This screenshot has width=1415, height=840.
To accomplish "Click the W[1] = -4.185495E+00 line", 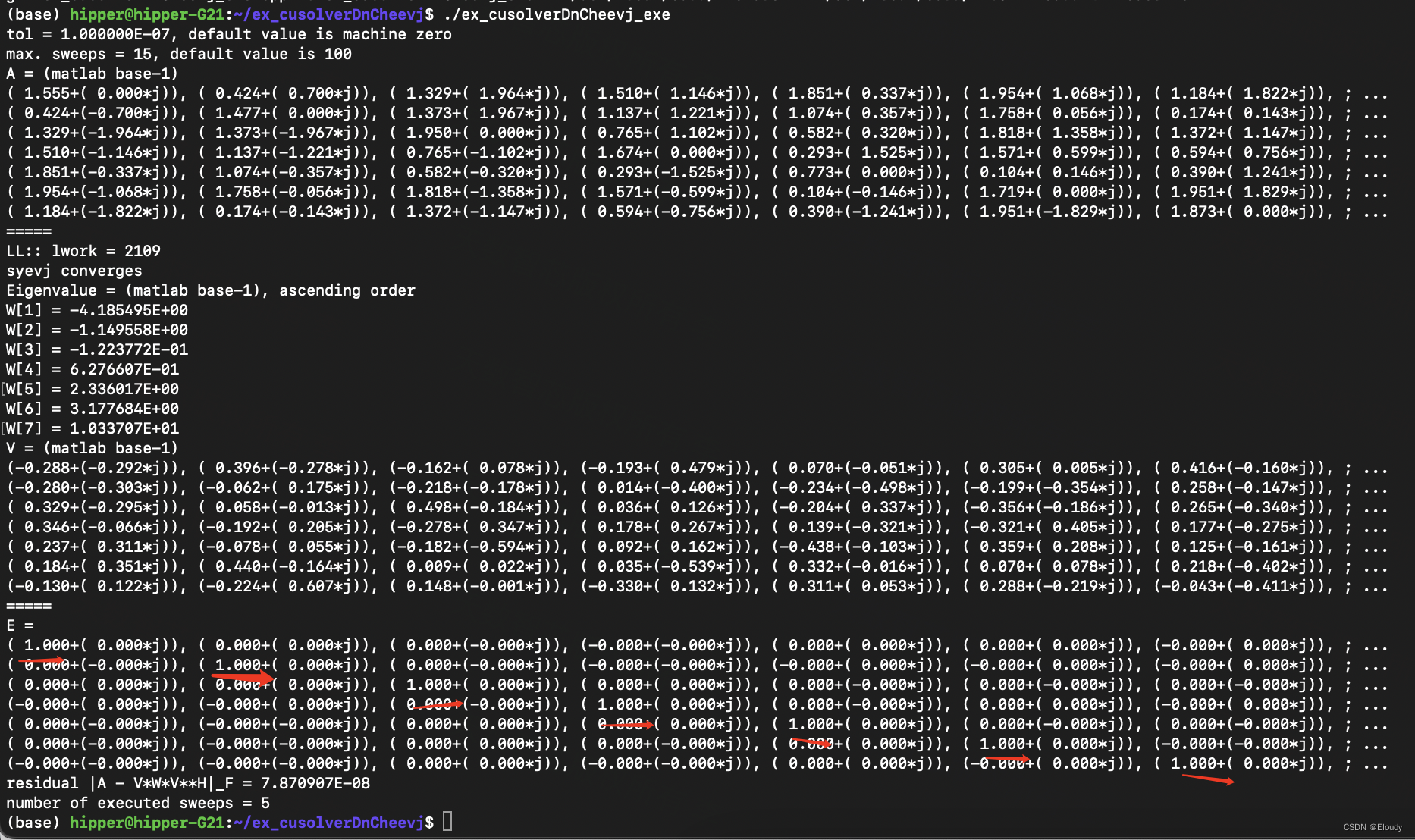I will [97, 310].
